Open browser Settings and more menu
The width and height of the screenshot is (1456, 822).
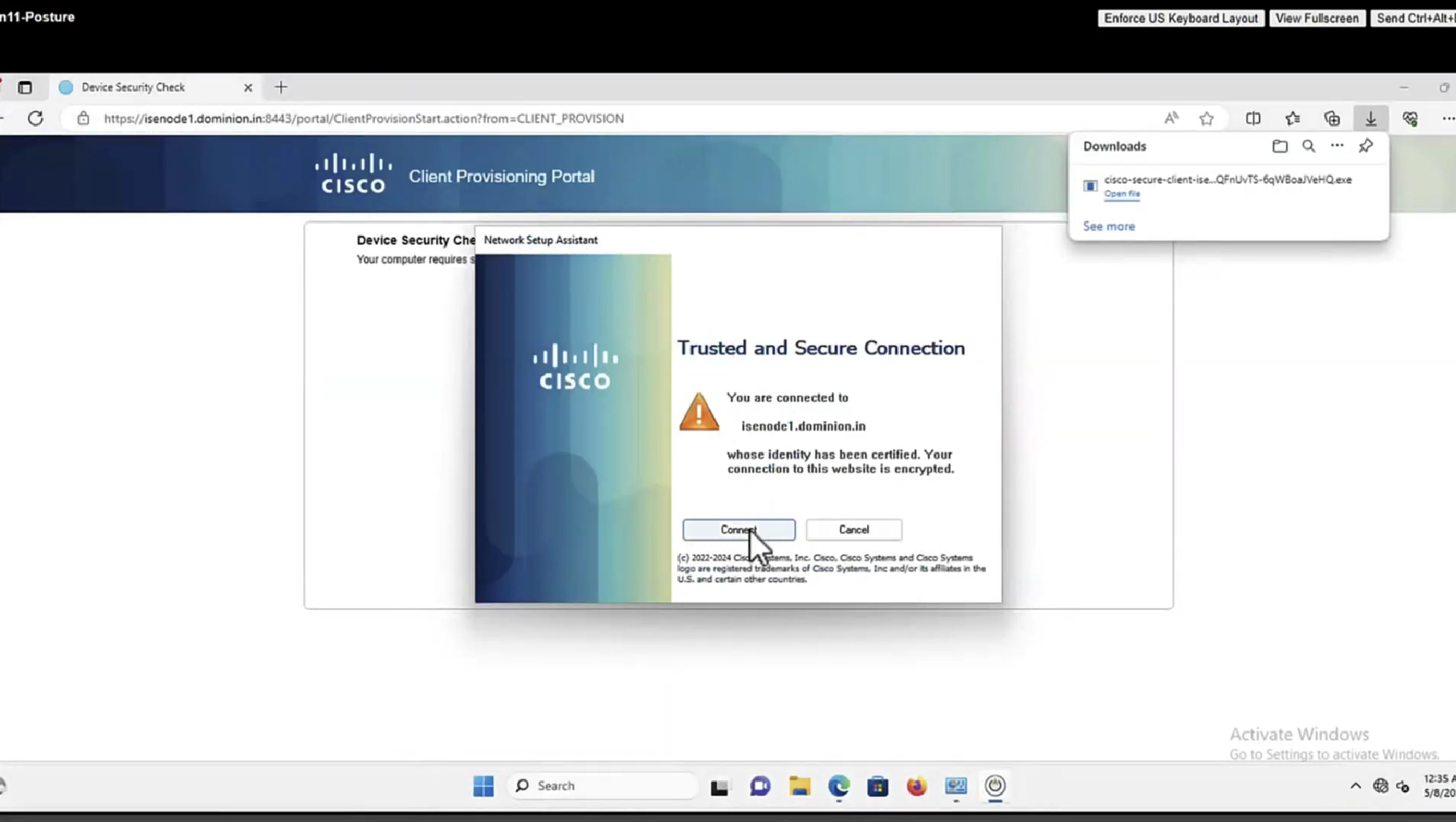pos(1447,119)
